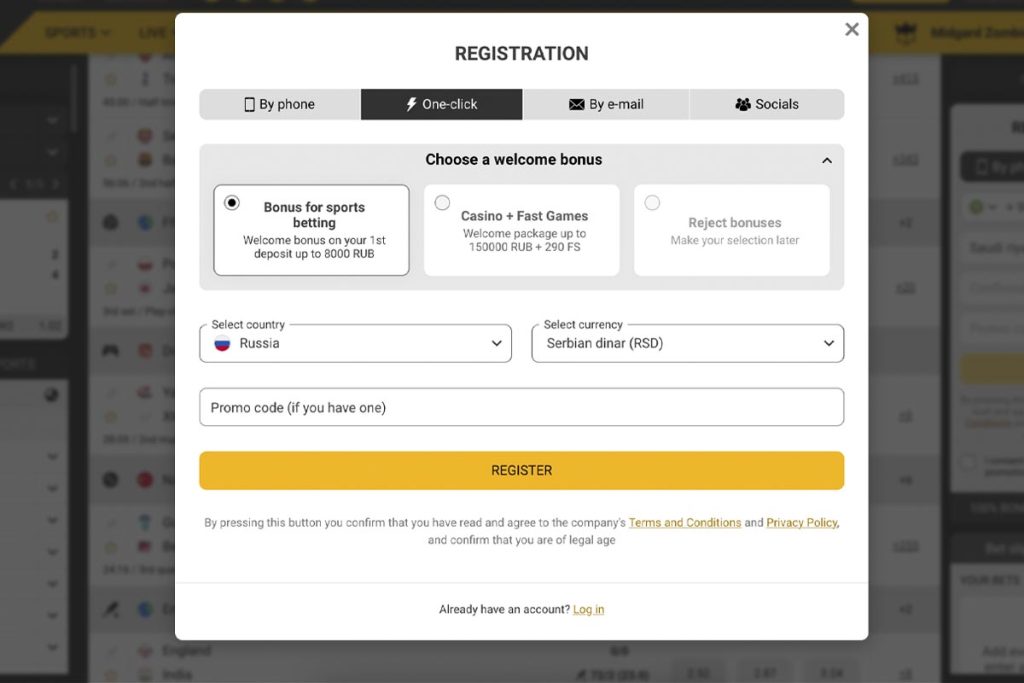Open the Privacy Policy link
The width and height of the screenshot is (1024, 683).
(x=802, y=523)
